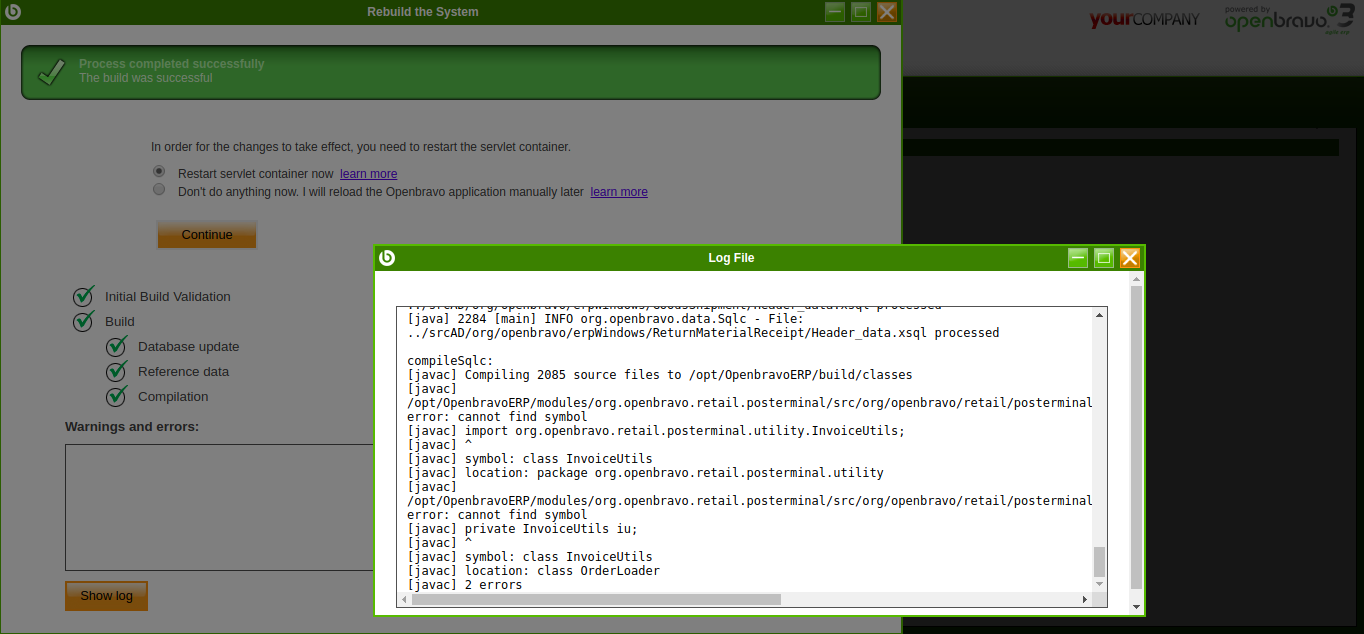
Task: Click the yourCOMPANY logo in the header
Action: [1144, 20]
